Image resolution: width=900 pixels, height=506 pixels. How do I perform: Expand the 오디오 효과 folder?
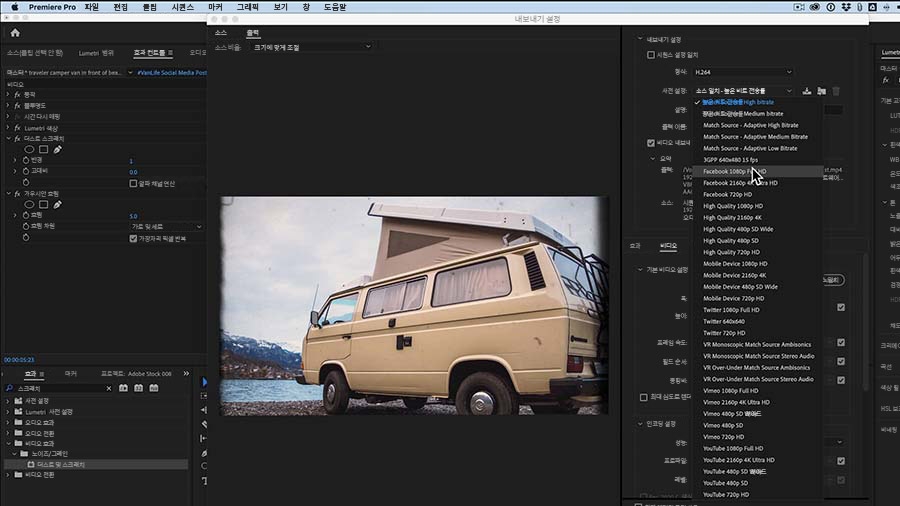8,422
